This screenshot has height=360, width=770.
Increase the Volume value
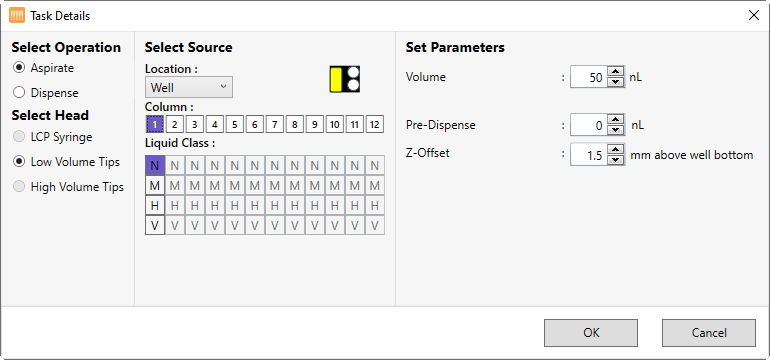[615, 71]
